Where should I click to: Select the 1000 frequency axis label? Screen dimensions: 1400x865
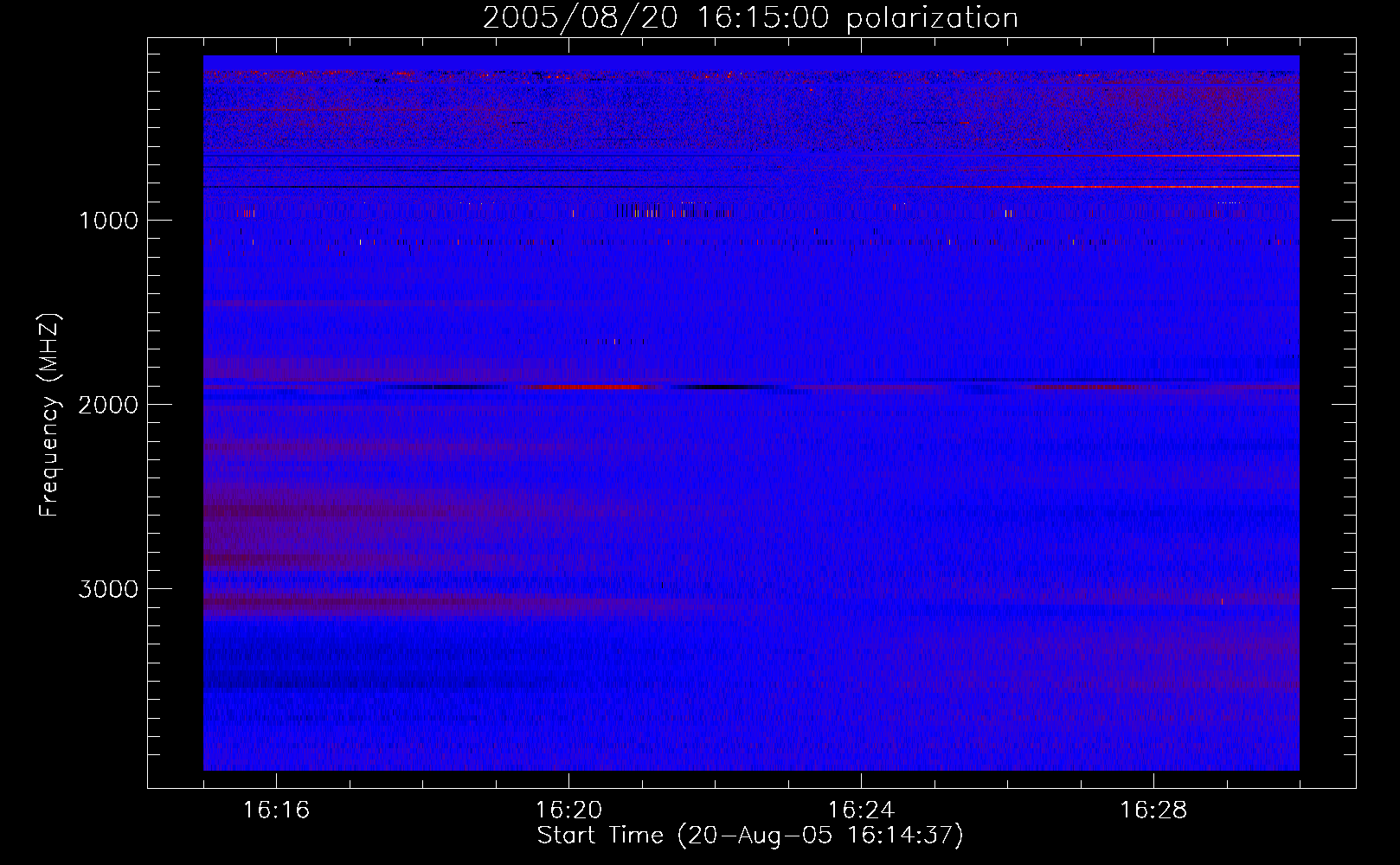tap(108, 221)
